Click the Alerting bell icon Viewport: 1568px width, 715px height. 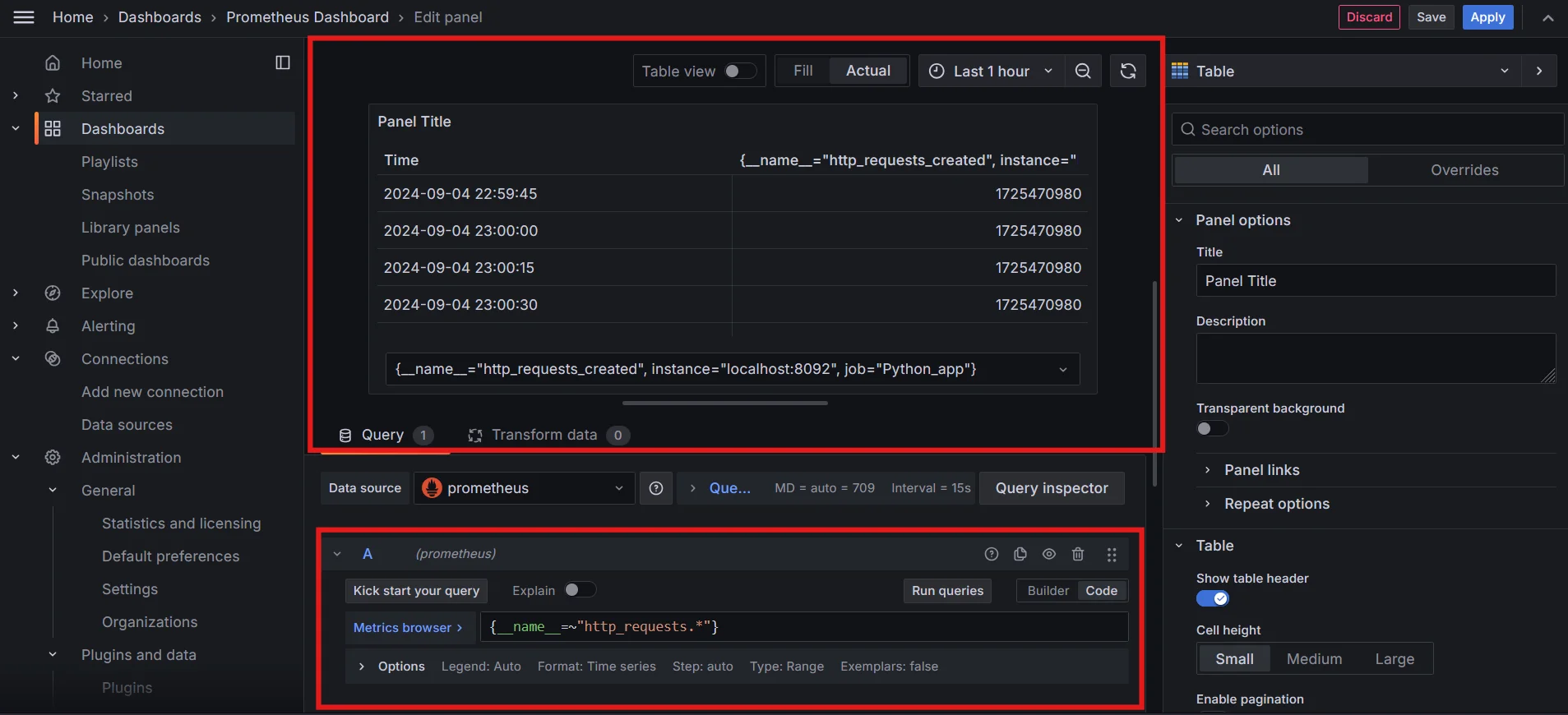coord(53,326)
